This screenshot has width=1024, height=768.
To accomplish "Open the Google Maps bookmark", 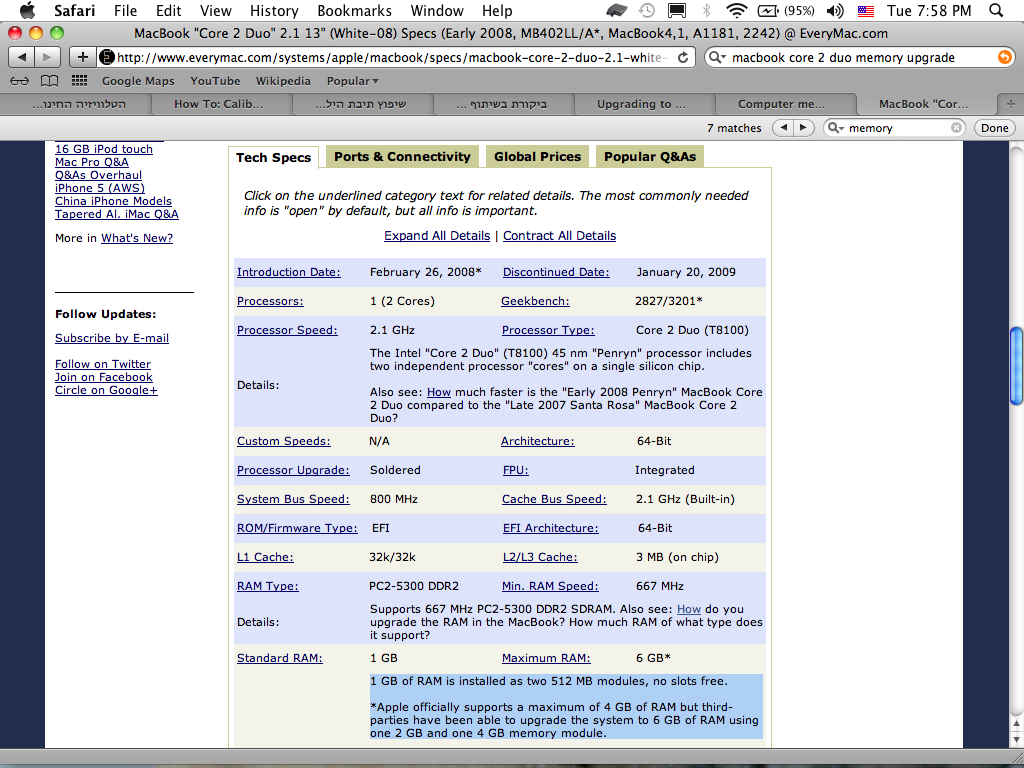I will pyautogui.click(x=138, y=81).
